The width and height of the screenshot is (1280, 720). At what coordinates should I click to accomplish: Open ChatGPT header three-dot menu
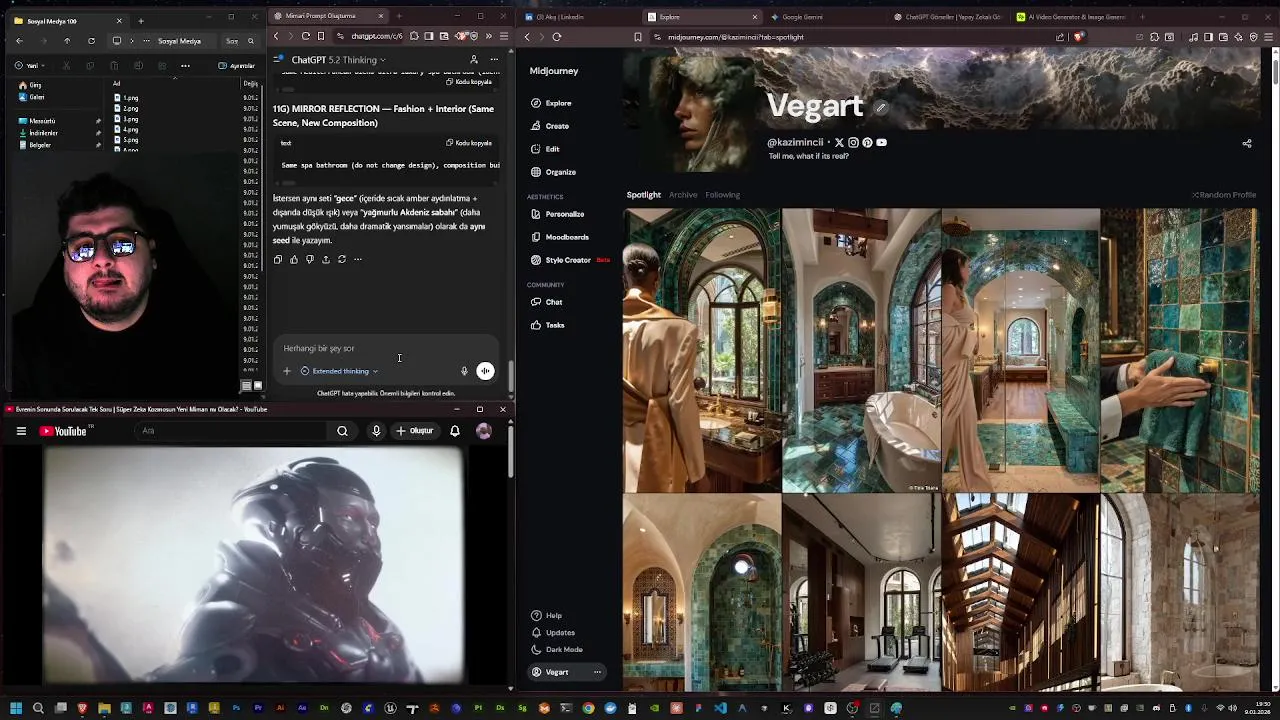494,60
